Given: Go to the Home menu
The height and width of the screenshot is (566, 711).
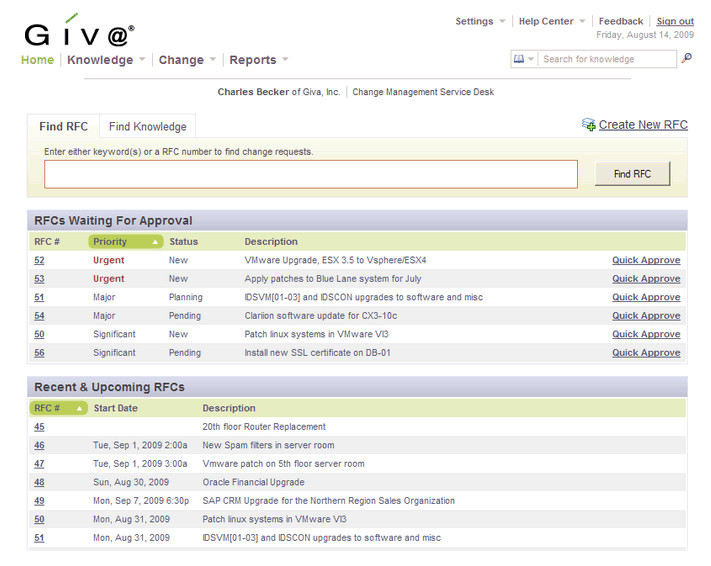Looking at the screenshot, I should pos(37,60).
